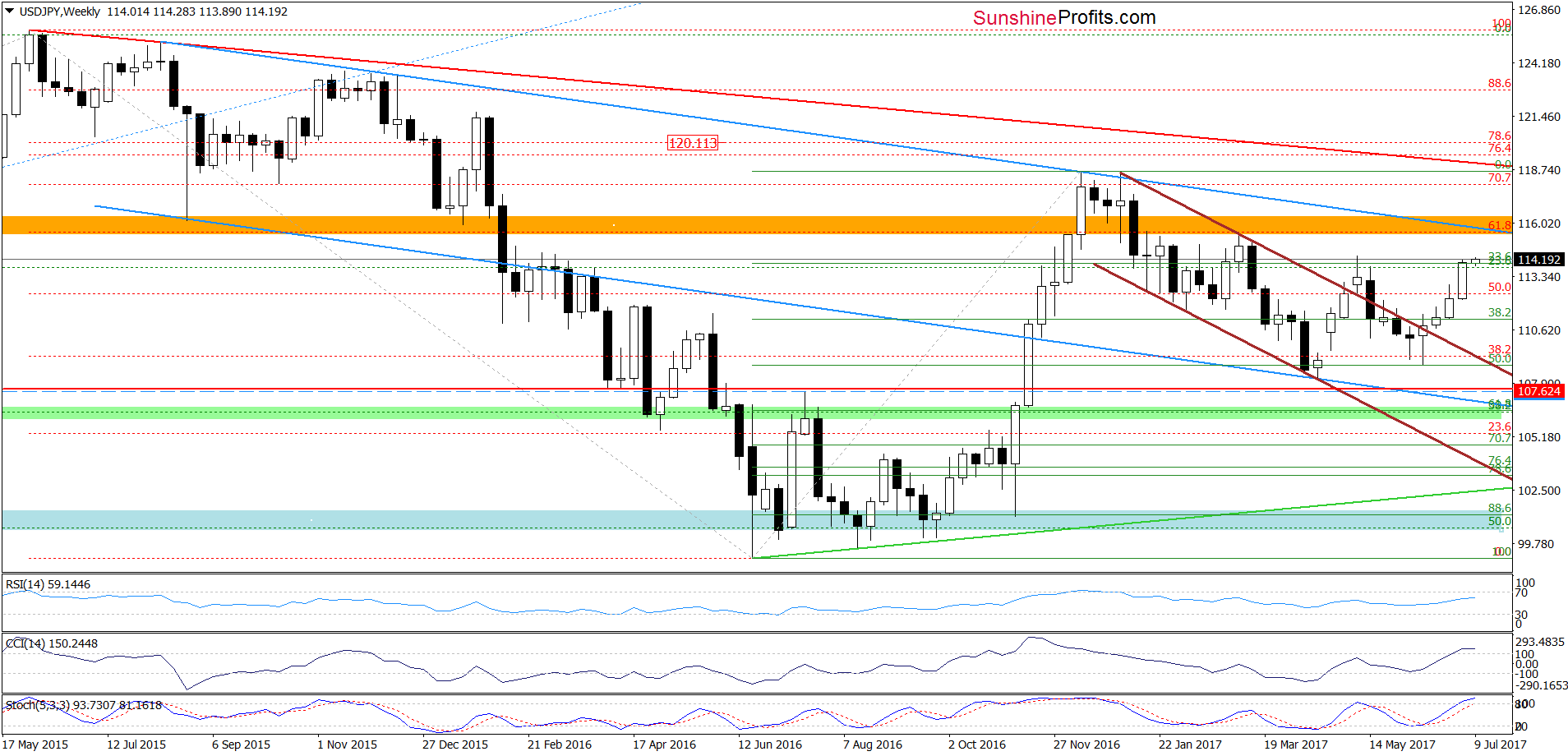Click the 126.860 price axis value

coord(1538,10)
